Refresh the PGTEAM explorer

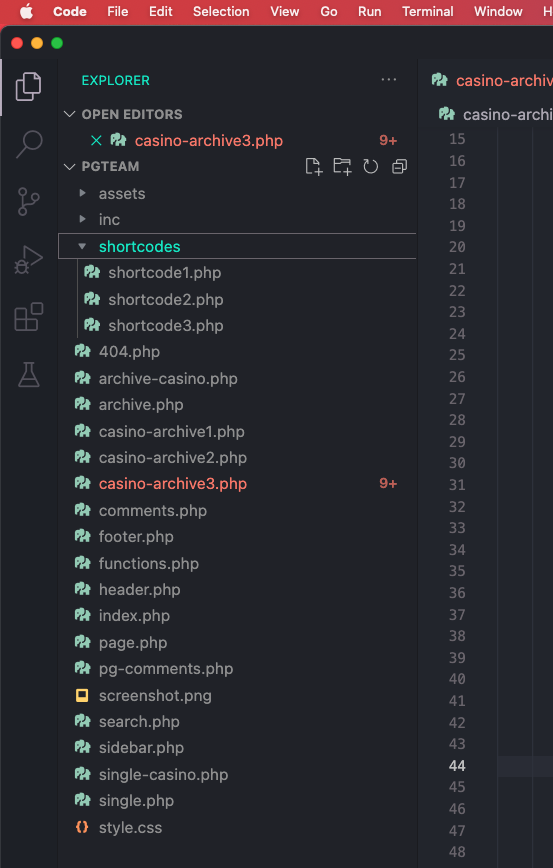(370, 166)
